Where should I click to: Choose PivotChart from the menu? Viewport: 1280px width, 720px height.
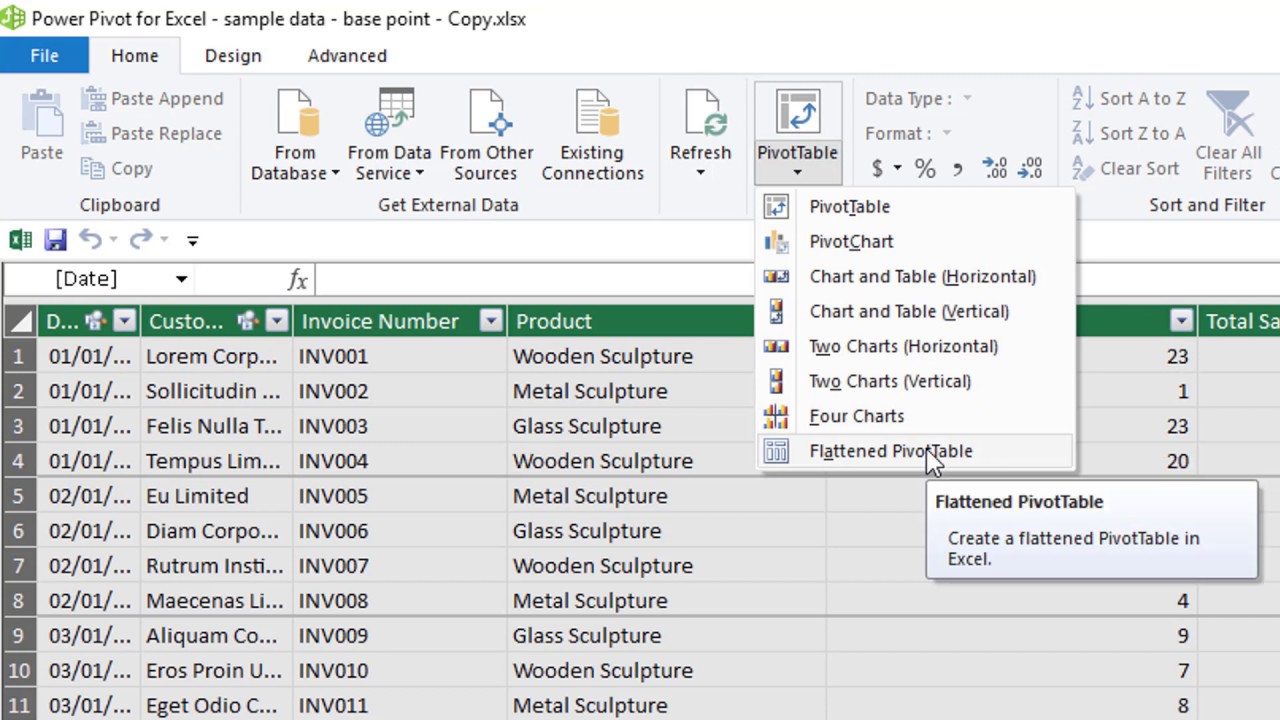click(915, 241)
